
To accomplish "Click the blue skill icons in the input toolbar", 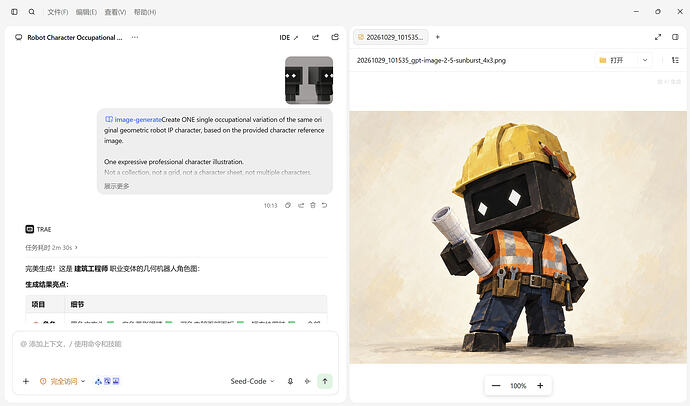I will point(107,381).
